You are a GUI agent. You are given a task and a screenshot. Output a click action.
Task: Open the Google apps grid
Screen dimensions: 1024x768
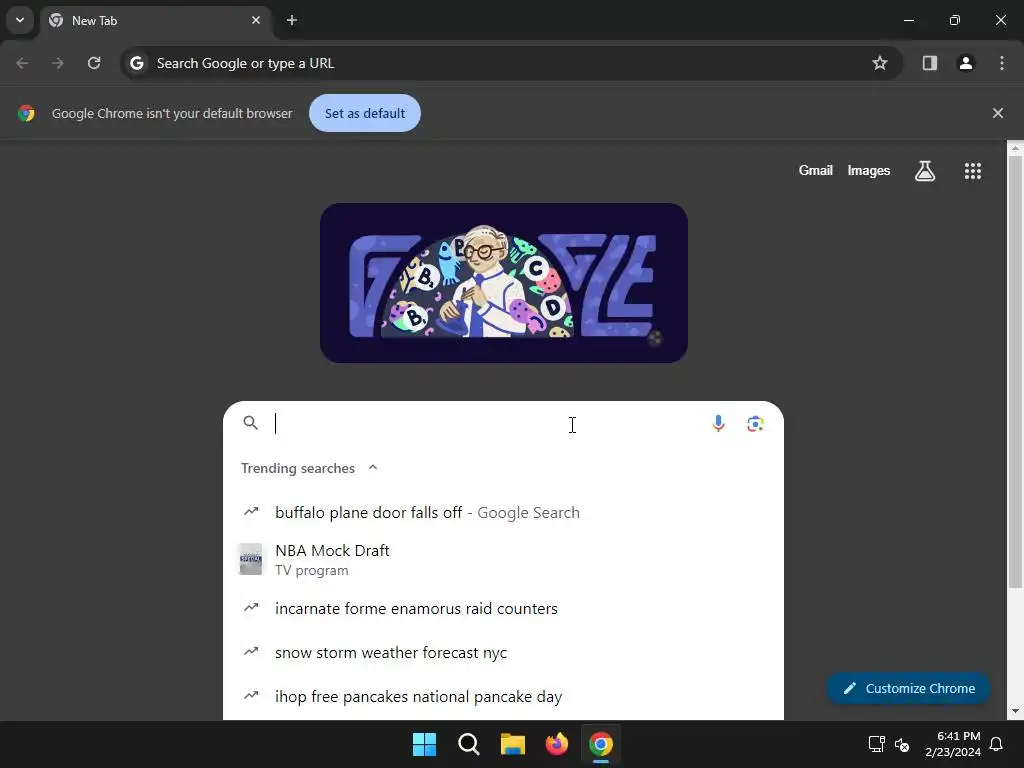point(973,170)
